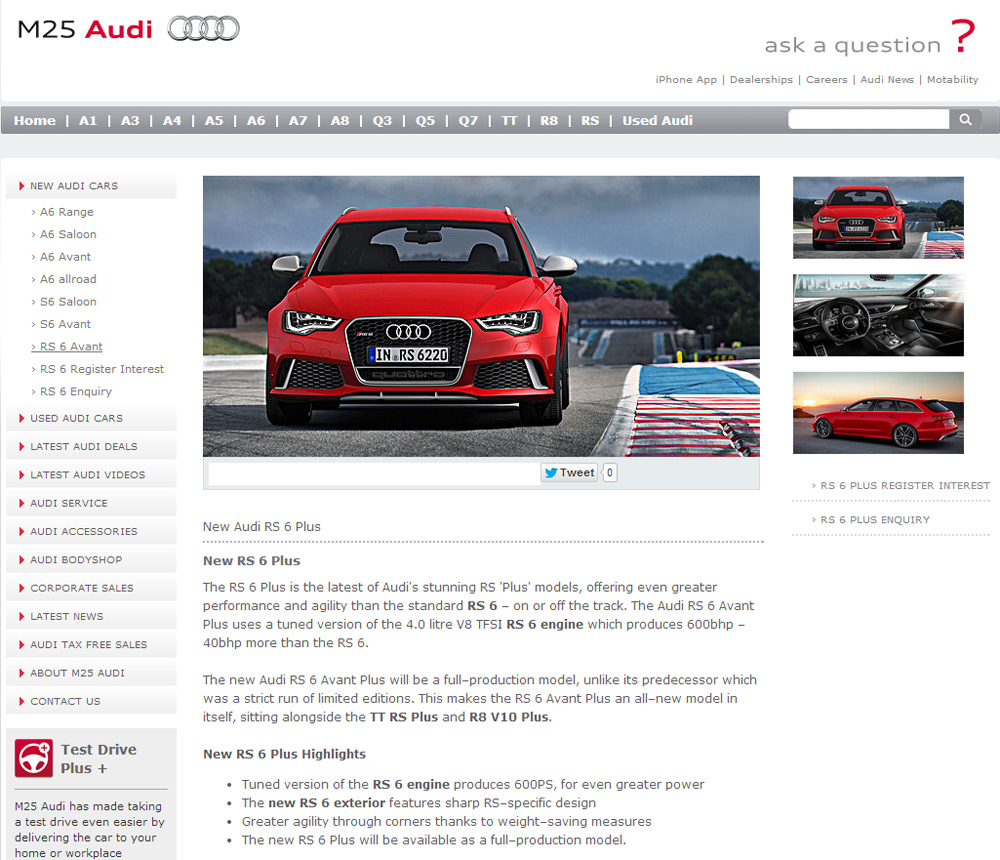Select A6 allroad in the sidebar
The width and height of the screenshot is (1000, 860).
(x=68, y=279)
